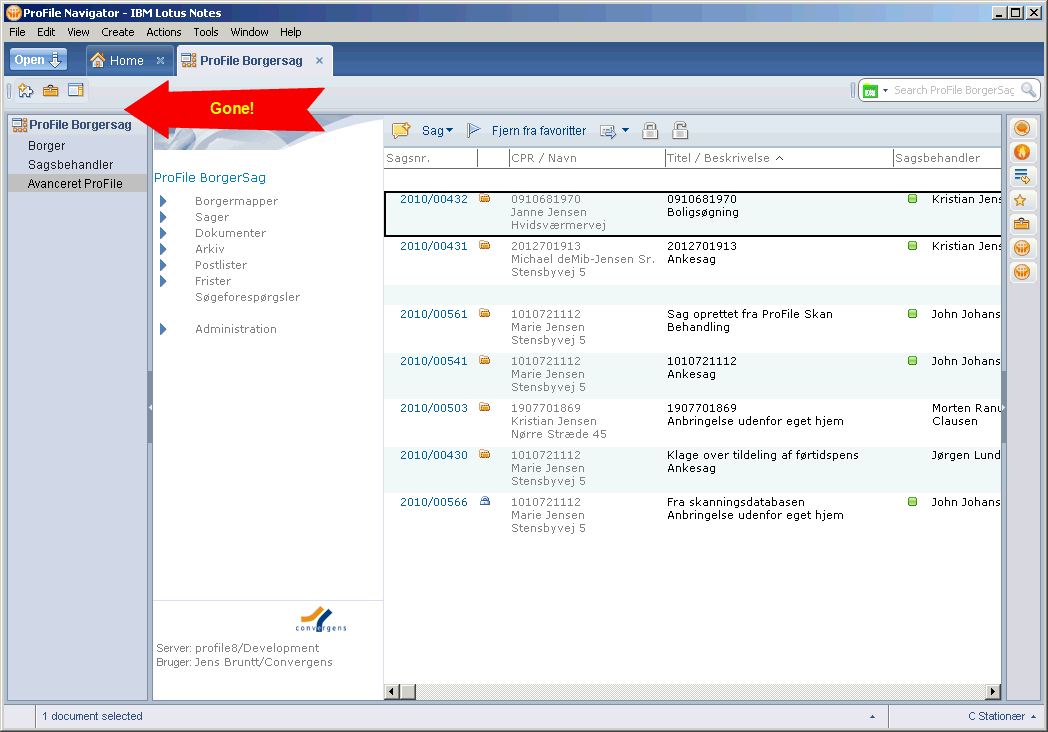
Task: Expand the Administration tree node
Action: point(163,329)
